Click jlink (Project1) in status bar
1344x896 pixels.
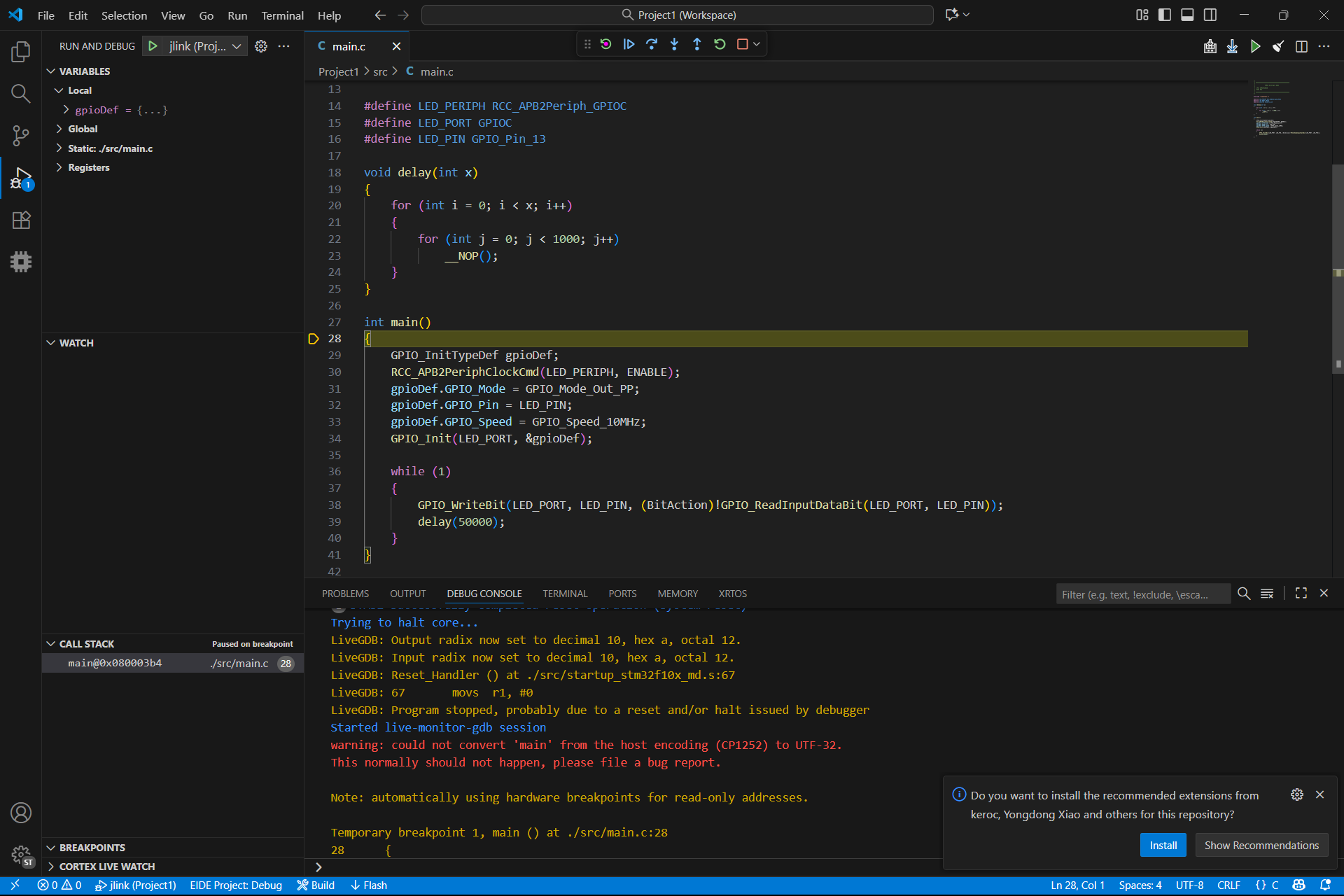[136, 885]
